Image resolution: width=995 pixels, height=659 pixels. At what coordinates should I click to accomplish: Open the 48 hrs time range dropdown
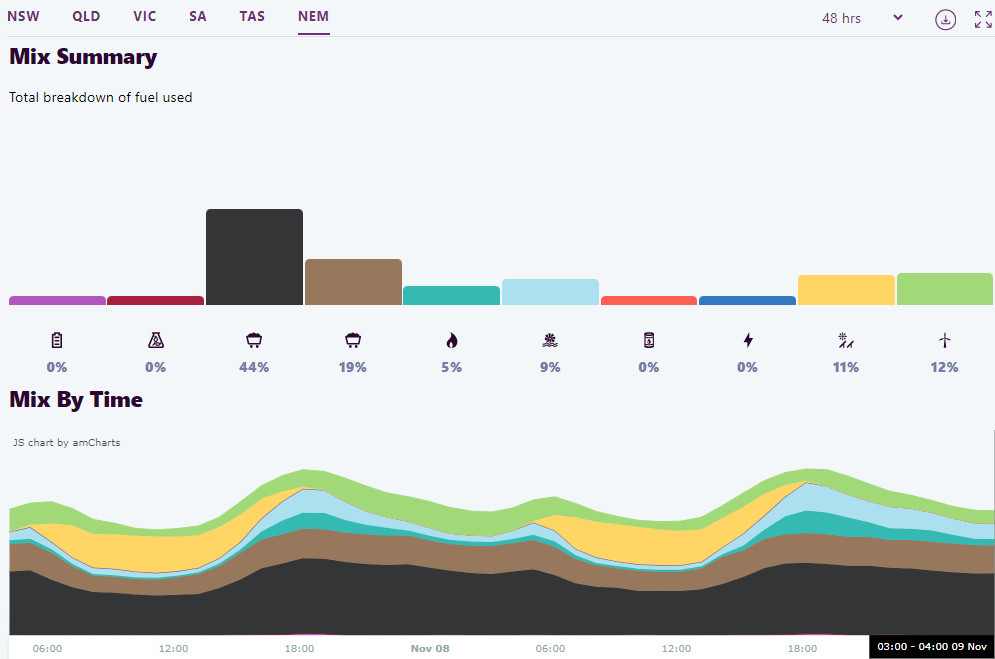tap(862, 18)
